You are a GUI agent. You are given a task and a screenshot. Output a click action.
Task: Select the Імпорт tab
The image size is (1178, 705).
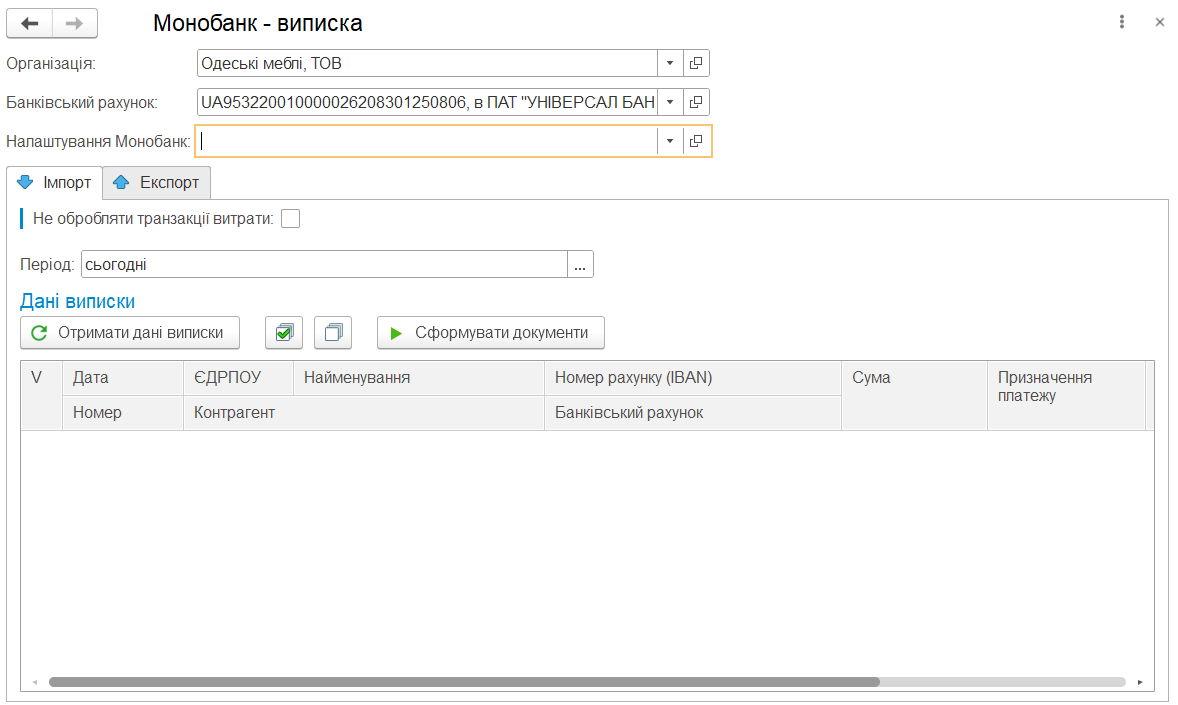pyautogui.click(x=55, y=183)
